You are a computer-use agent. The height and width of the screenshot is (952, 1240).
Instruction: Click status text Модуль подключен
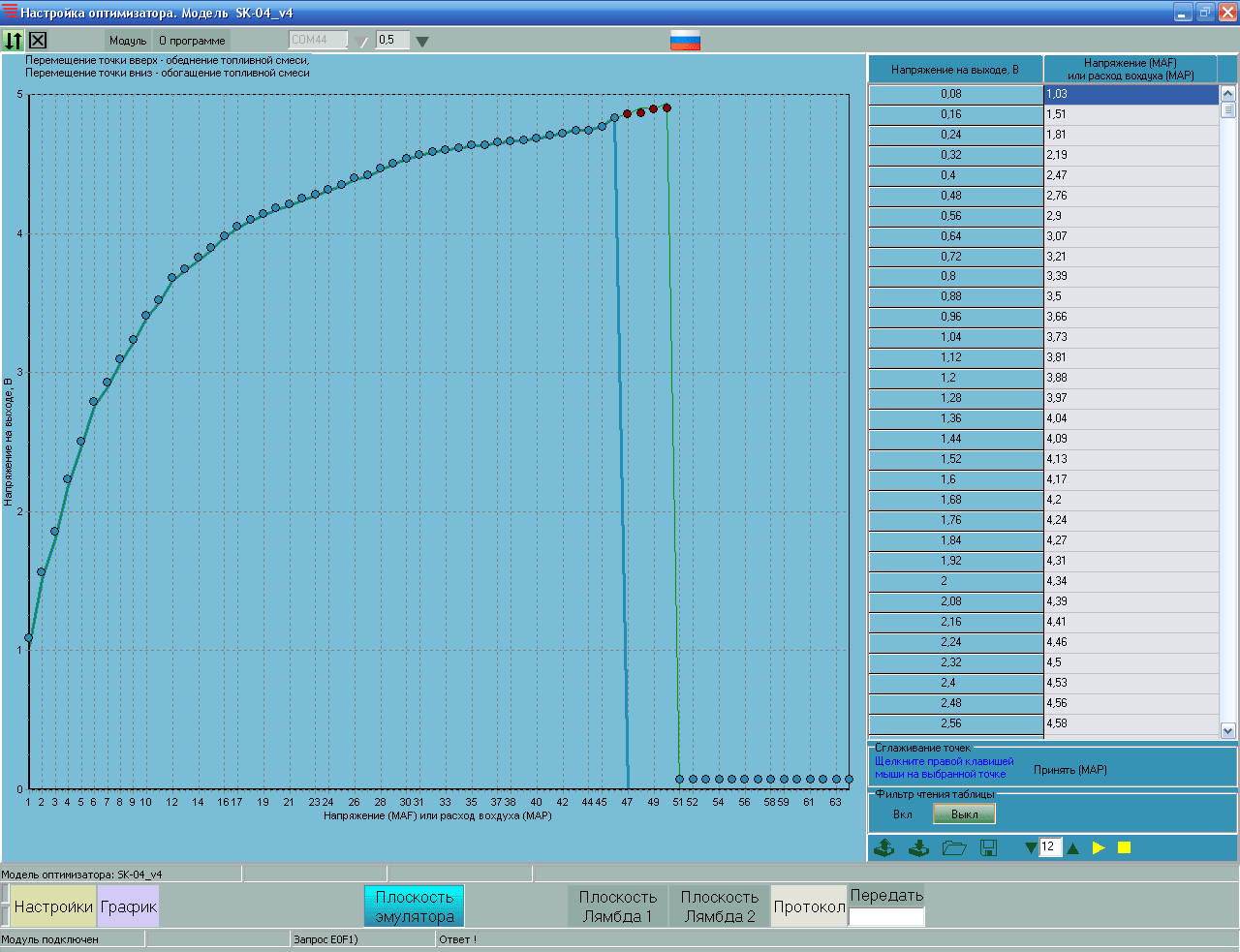[x=49, y=939]
